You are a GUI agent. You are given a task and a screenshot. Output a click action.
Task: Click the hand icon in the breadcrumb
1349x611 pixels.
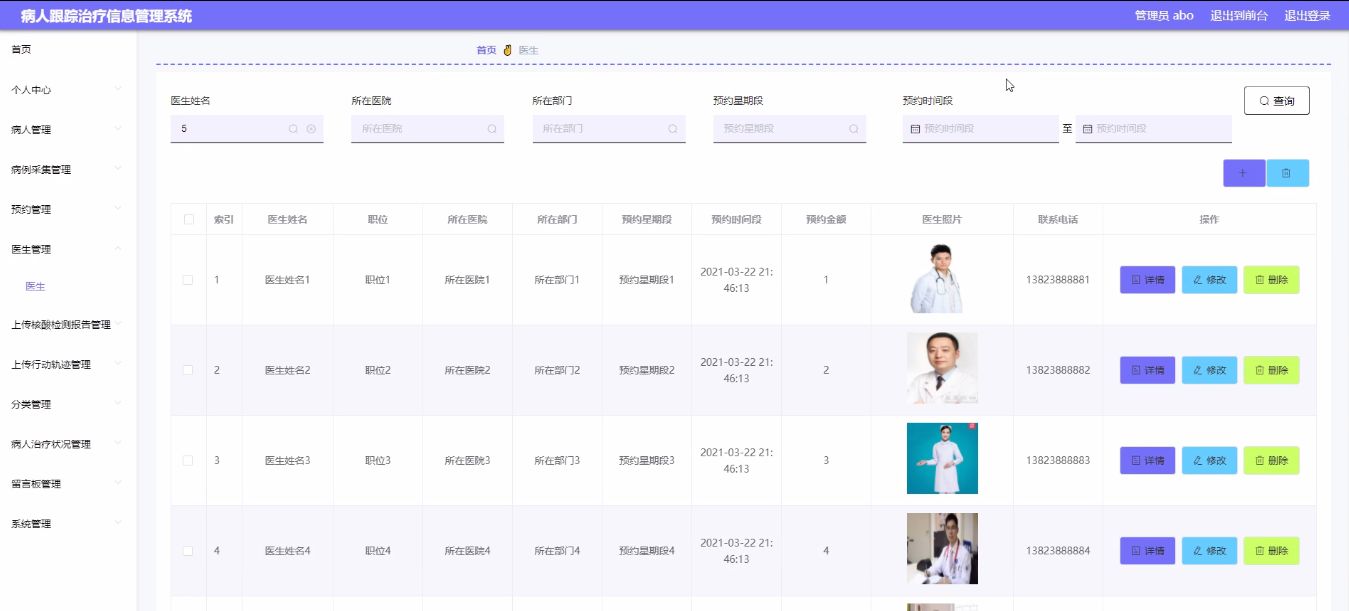pos(507,50)
